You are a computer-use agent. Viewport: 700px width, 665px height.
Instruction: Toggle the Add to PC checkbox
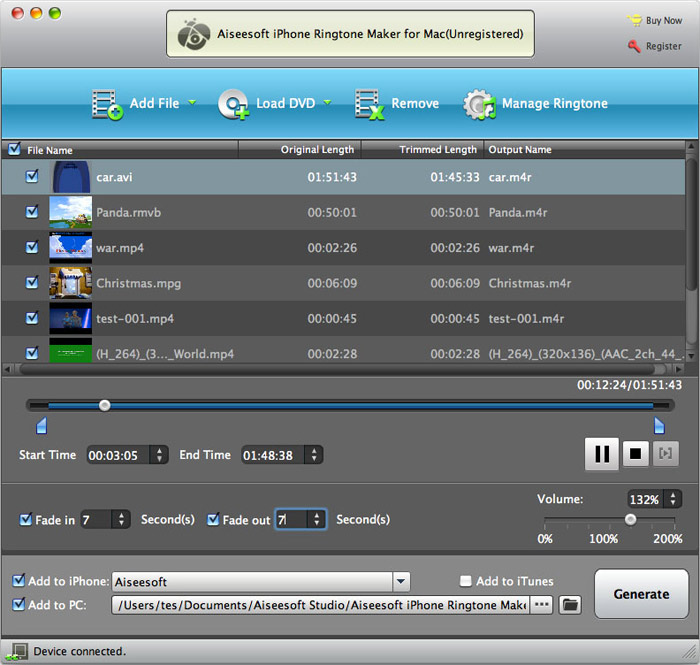click(19, 604)
